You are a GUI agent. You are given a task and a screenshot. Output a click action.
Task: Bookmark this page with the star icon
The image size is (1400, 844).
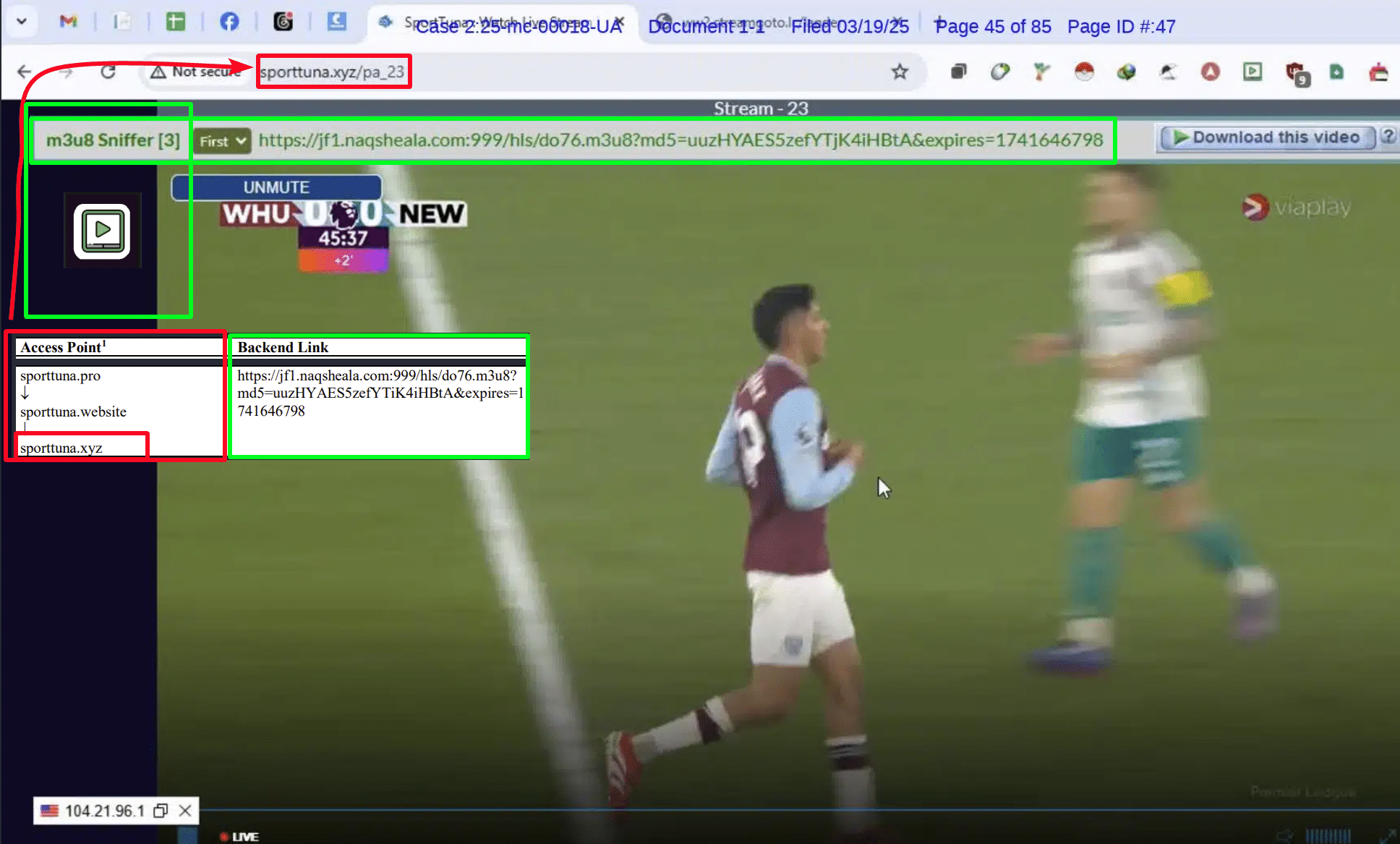[x=900, y=72]
